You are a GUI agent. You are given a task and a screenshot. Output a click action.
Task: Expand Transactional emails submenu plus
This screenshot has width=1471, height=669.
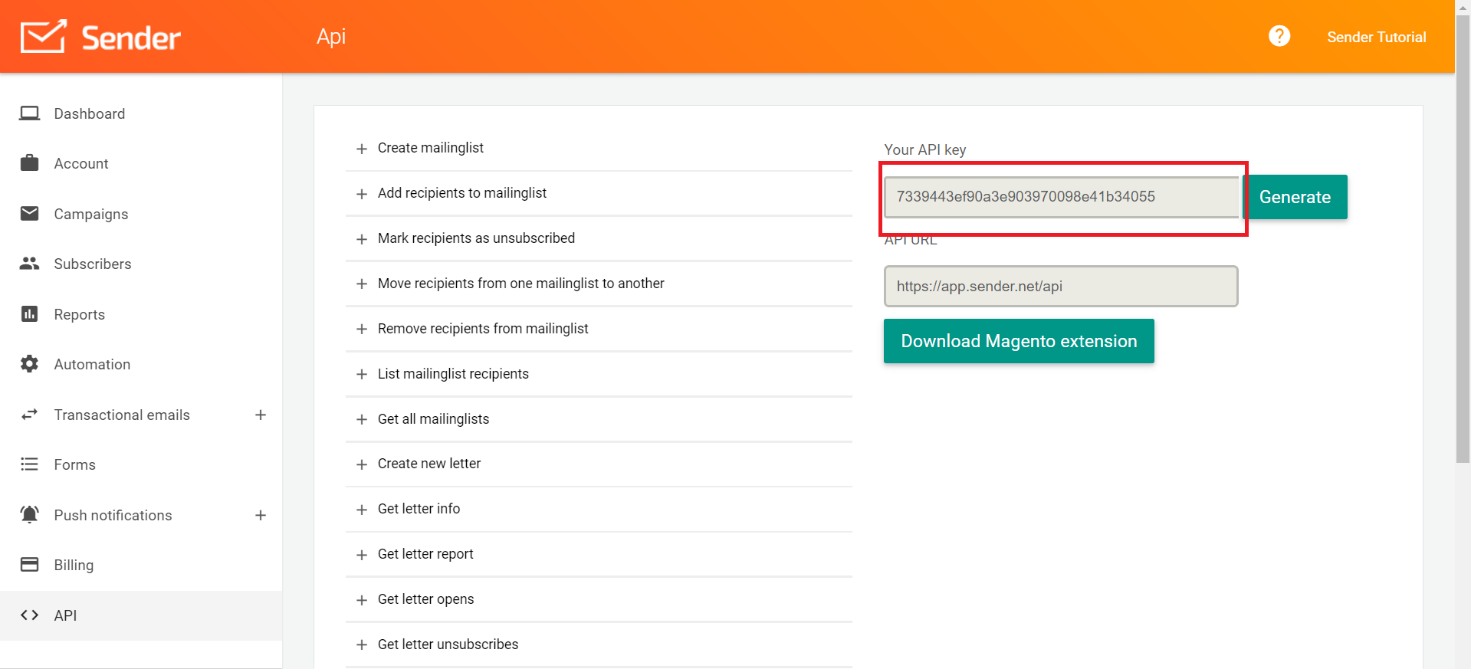[260, 414]
